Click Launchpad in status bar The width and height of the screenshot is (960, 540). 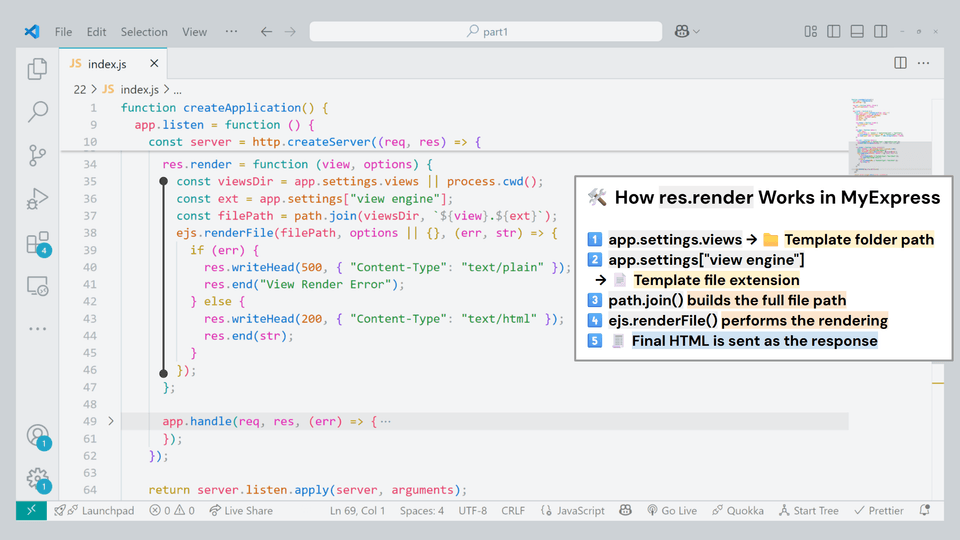94,511
